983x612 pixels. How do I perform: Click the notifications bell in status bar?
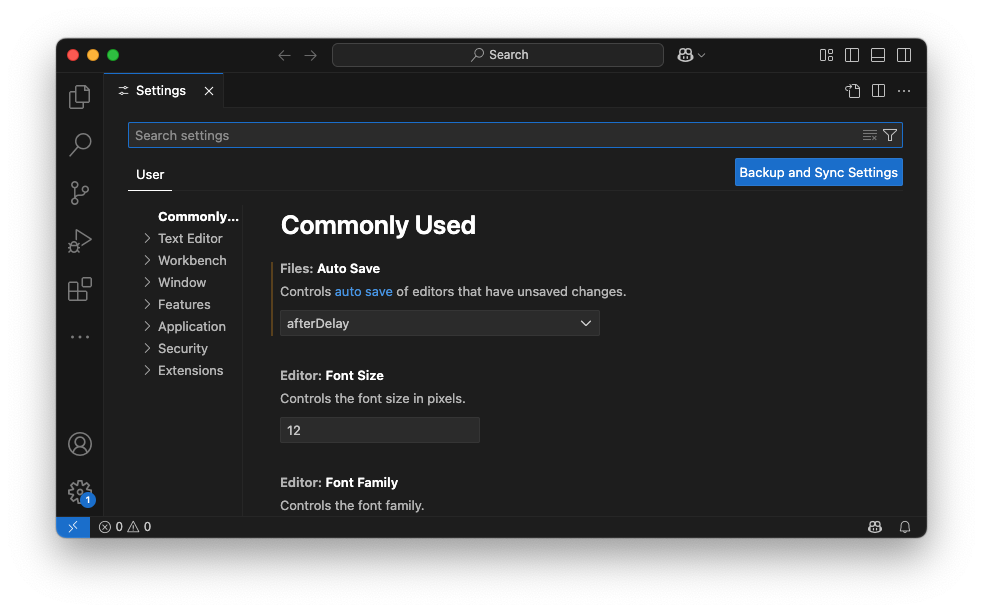(905, 527)
